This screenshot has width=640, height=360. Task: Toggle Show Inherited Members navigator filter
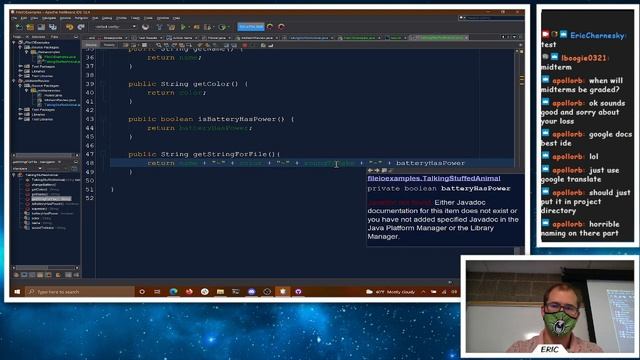point(16,275)
